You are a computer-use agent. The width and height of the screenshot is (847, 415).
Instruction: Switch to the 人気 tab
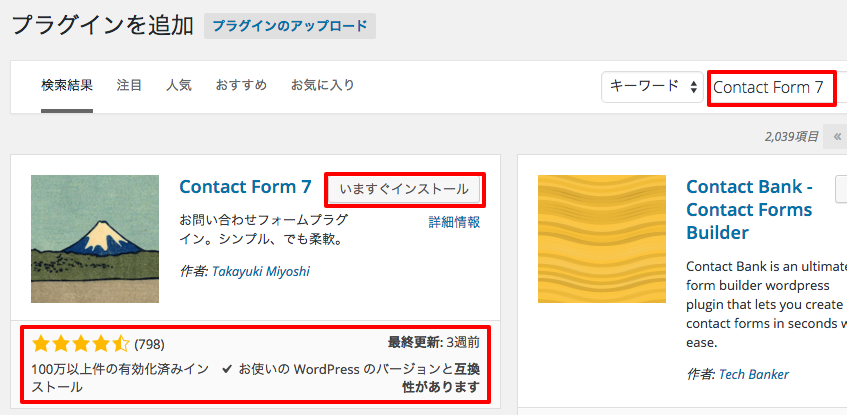[179, 85]
